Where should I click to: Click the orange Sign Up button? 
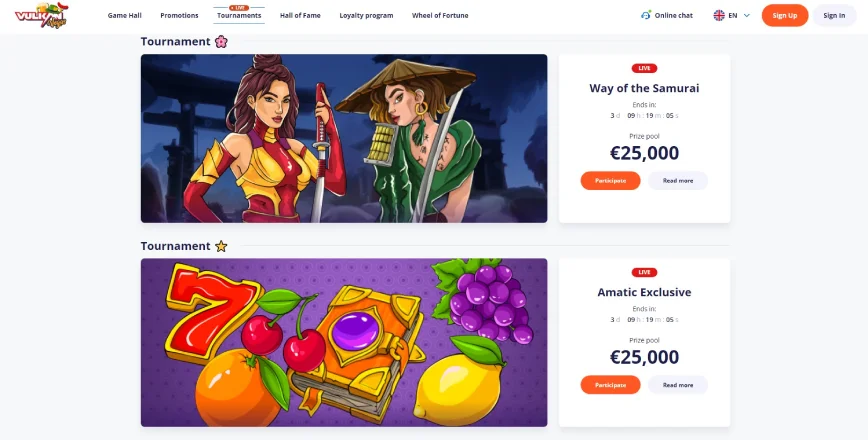(x=785, y=15)
